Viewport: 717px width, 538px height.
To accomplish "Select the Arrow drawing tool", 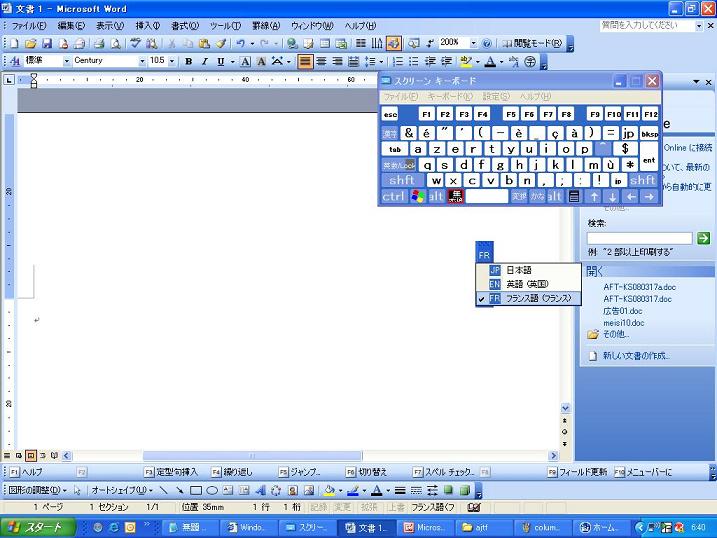I will (179, 490).
